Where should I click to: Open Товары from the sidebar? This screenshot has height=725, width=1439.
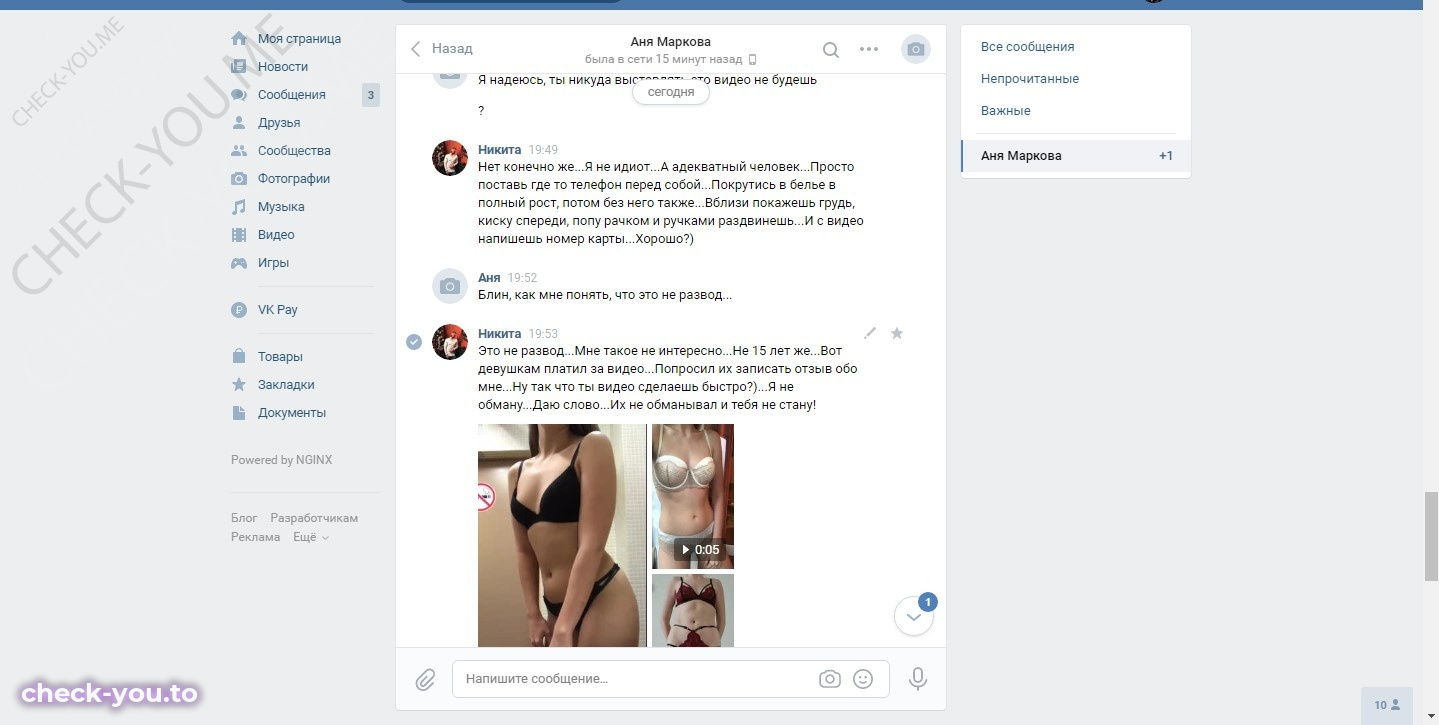(280, 357)
